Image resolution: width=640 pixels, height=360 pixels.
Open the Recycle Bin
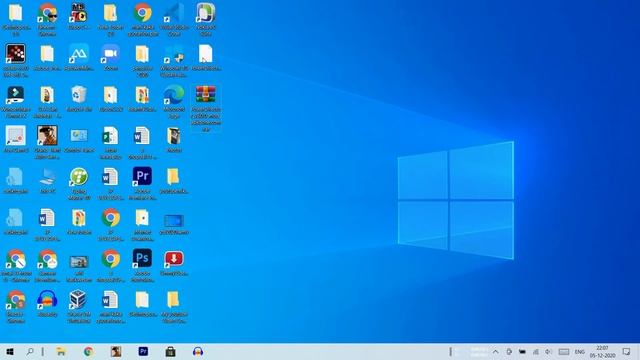(79, 98)
